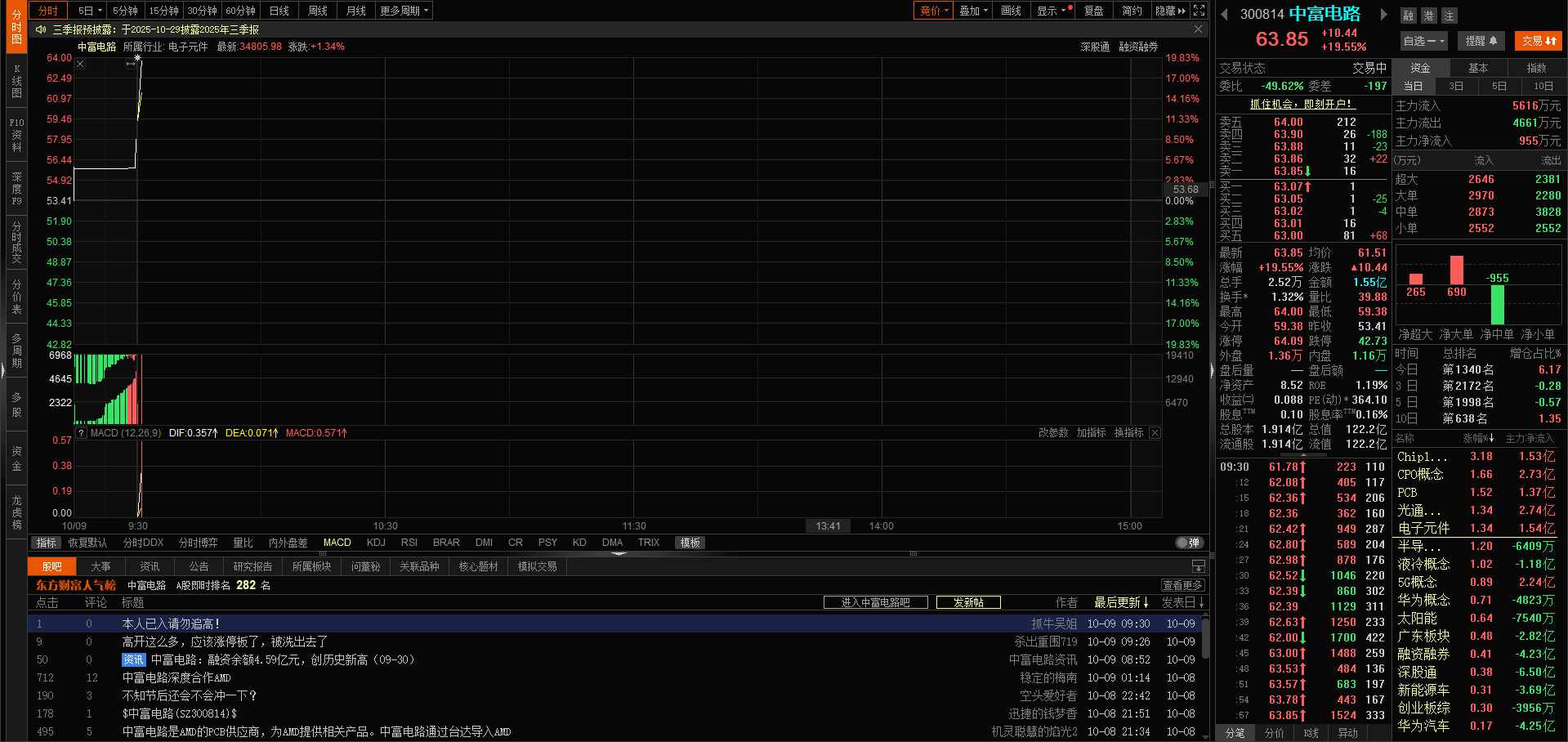Open 分时成交 in left sidebar

coord(16,242)
